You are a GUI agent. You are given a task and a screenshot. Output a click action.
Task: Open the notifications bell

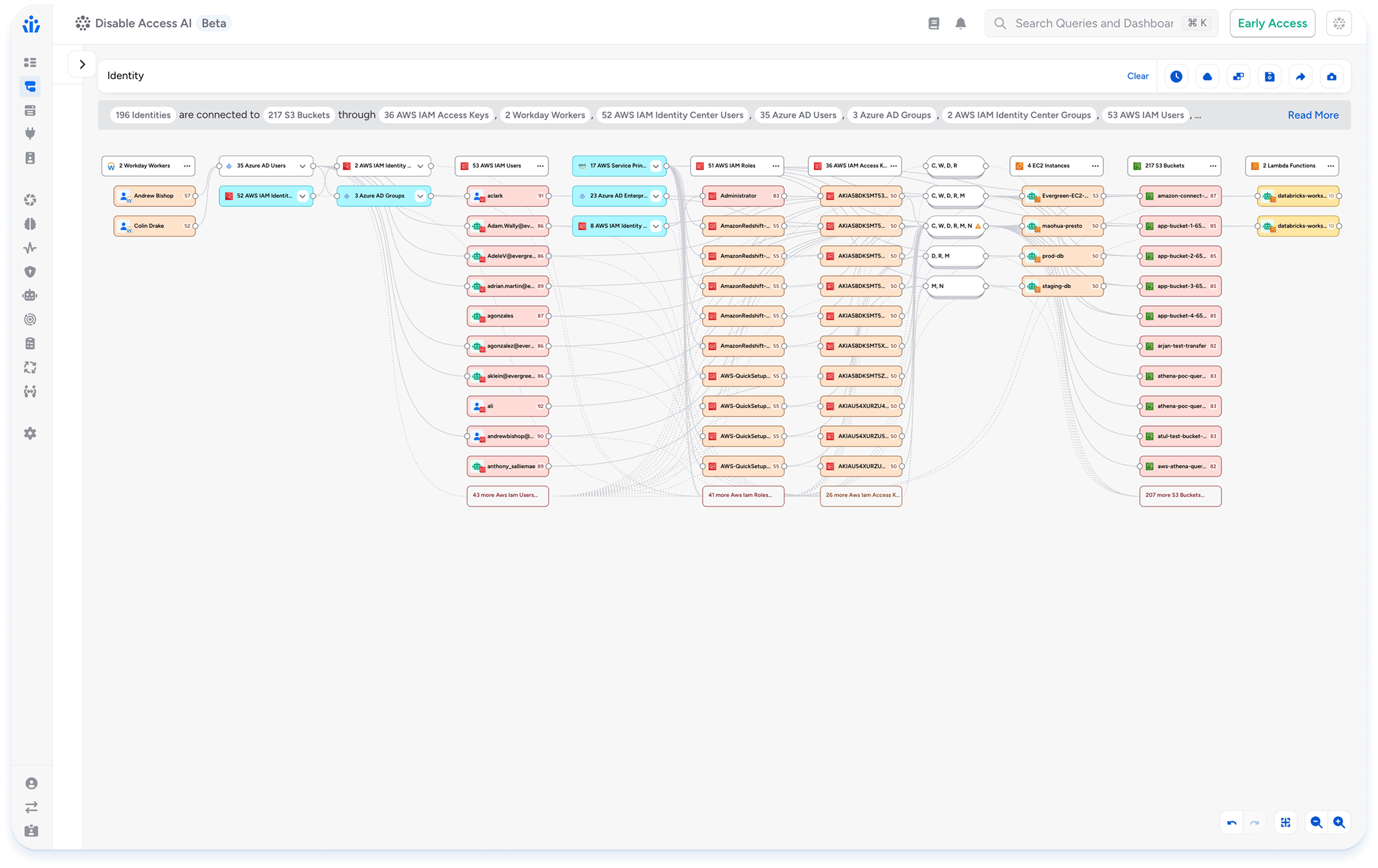[x=961, y=23]
